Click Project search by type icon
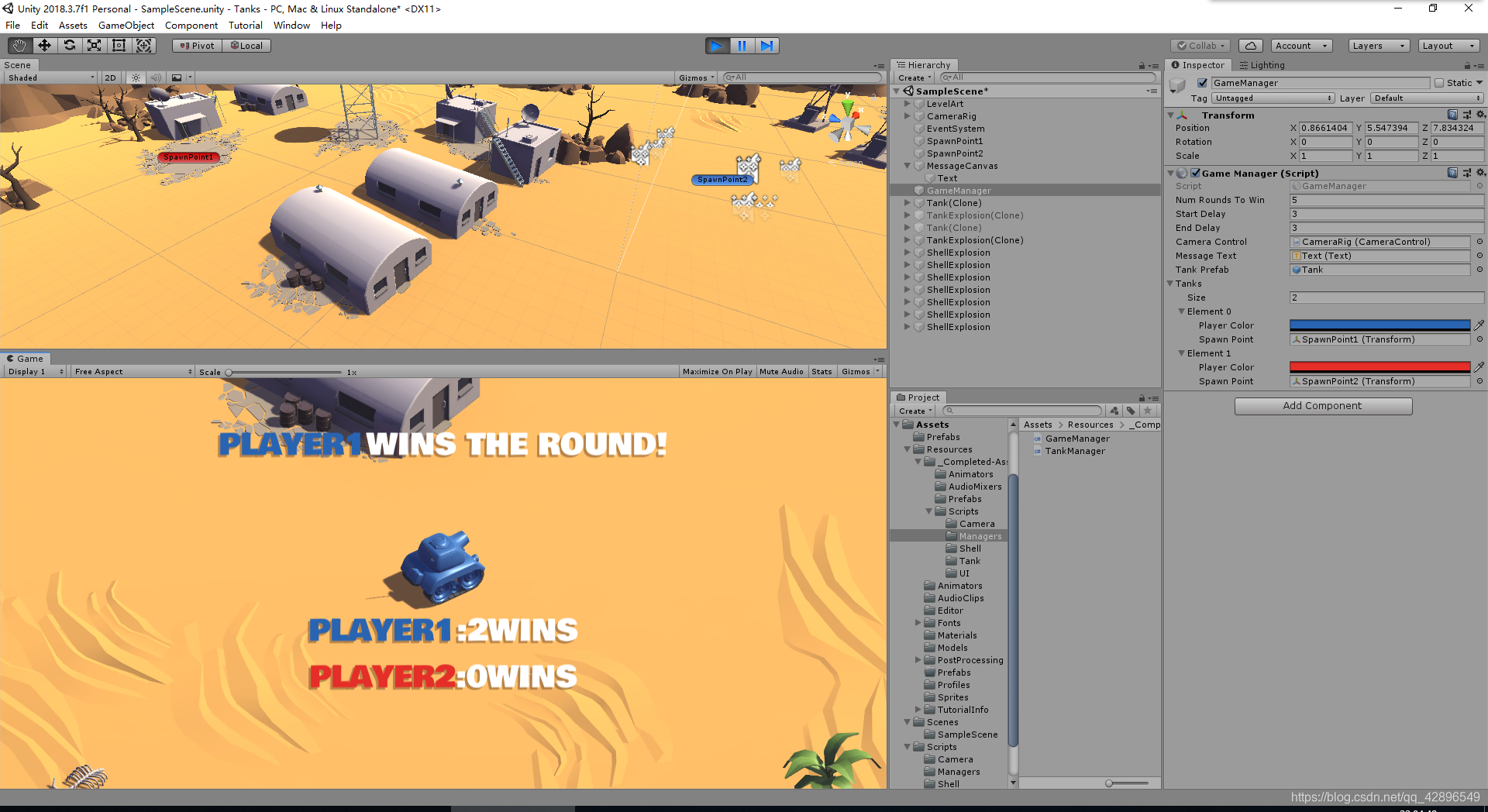Screen dimensions: 1488x812 [1114, 411]
